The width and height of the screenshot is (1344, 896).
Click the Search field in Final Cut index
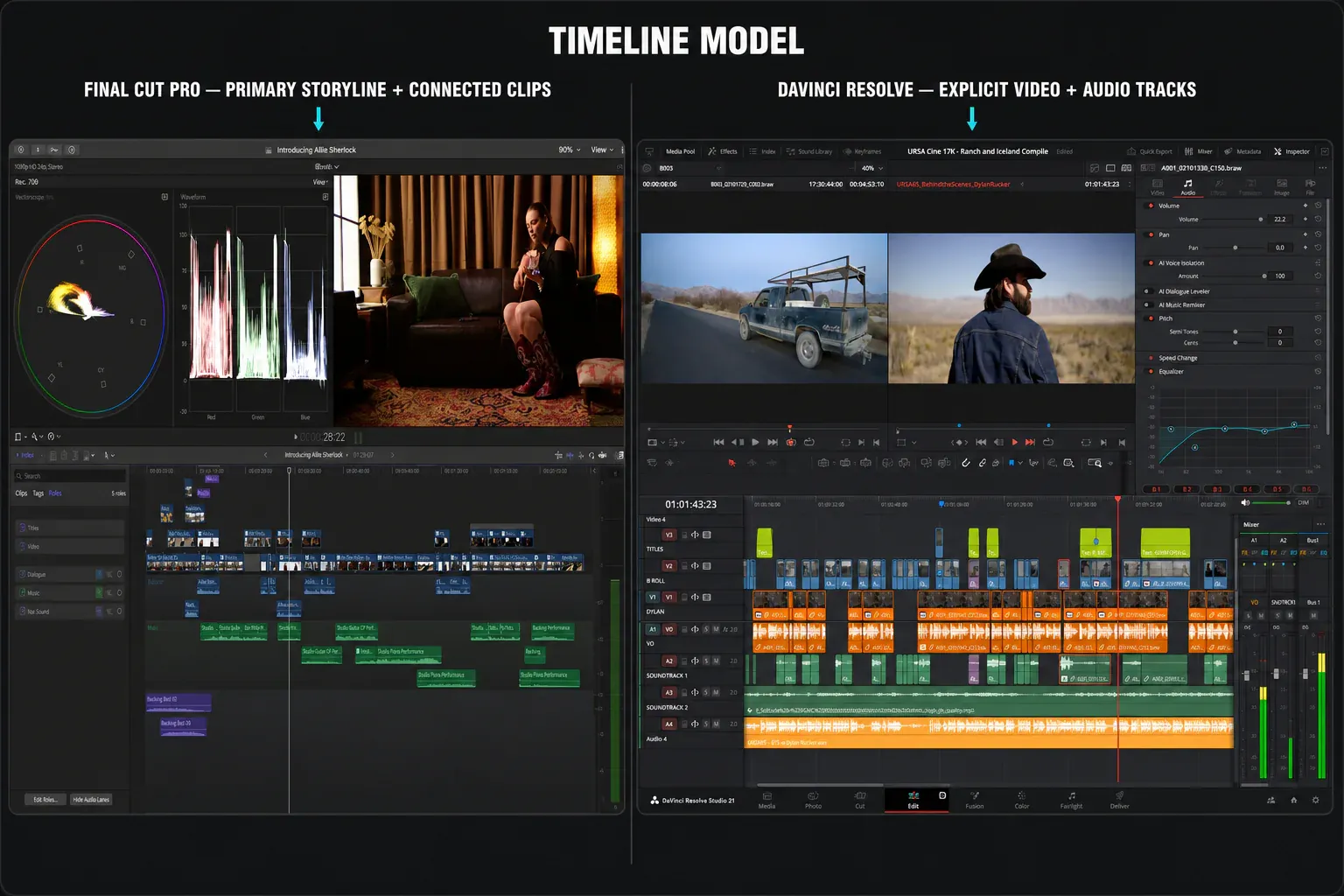pos(70,476)
